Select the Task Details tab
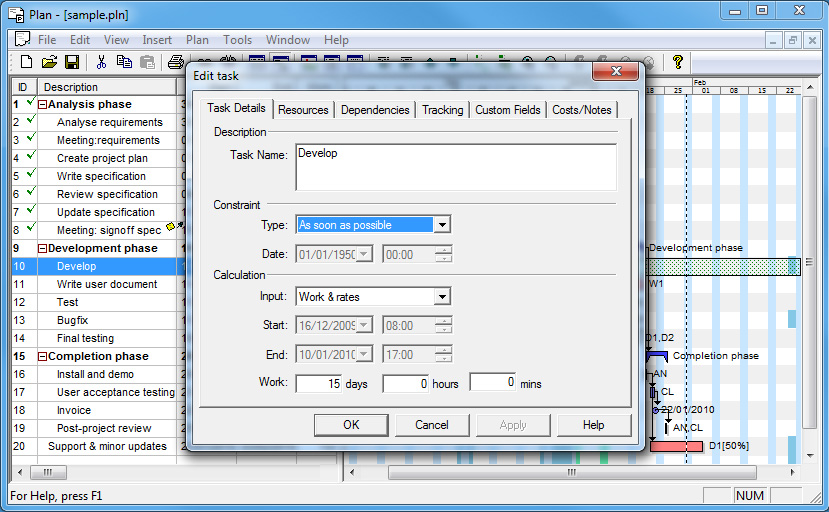The image size is (829, 512). pyautogui.click(x=236, y=108)
